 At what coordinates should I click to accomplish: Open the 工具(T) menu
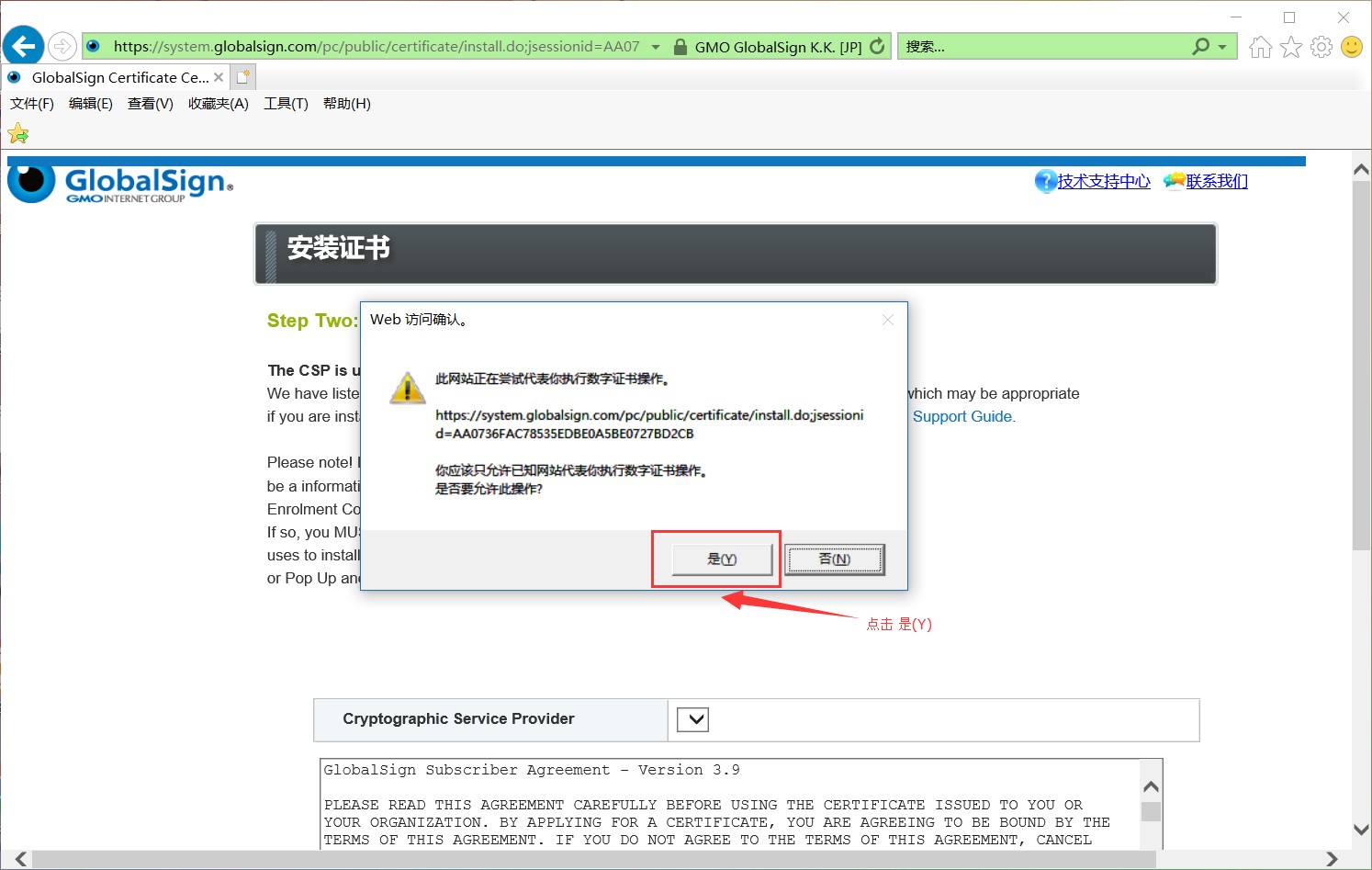[x=287, y=104]
